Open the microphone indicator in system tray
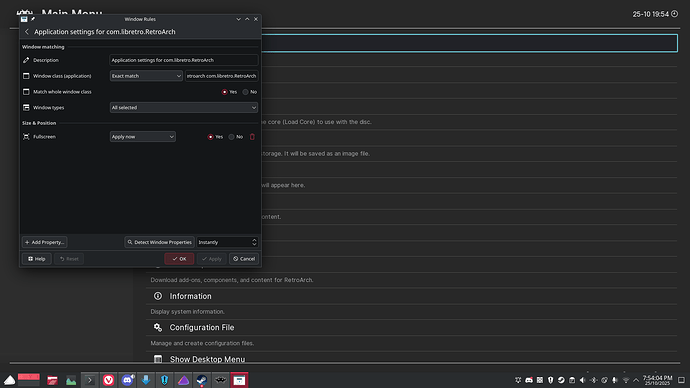The image size is (690, 388). (615, 380)
